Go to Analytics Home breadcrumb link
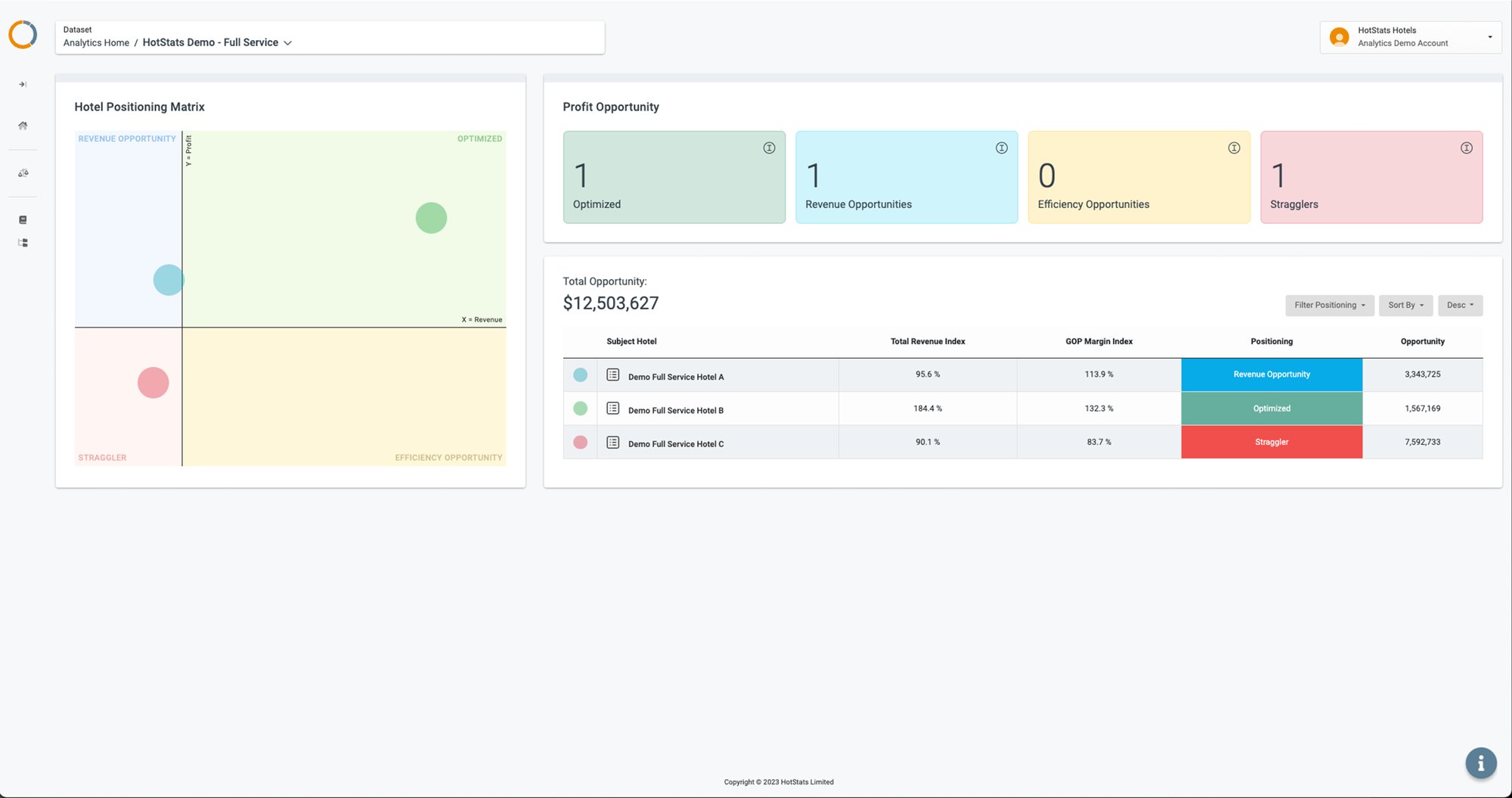 coord(96,43)
